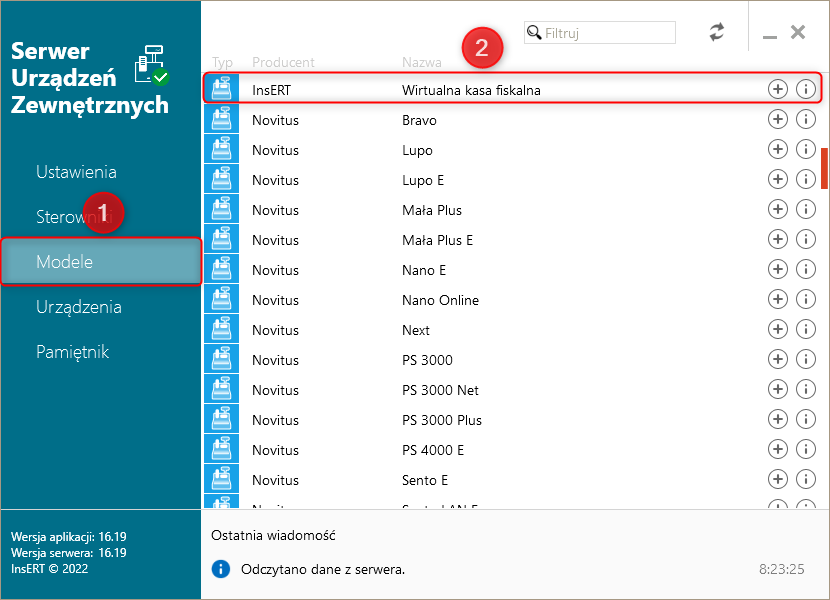Open info for PS 3000

(x=806, y=359)
